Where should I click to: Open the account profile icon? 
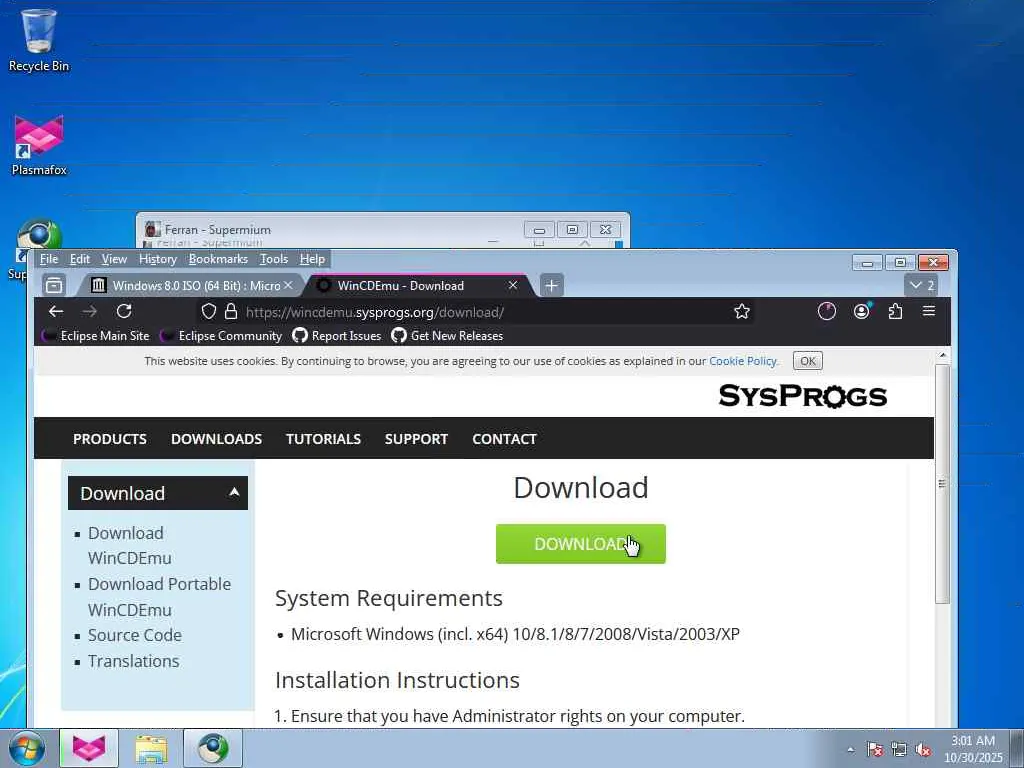(861, 312)
